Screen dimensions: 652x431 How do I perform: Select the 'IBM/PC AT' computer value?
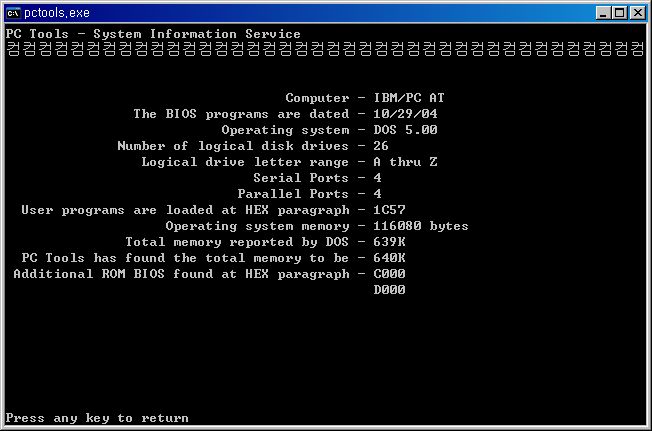click(409, 98)
